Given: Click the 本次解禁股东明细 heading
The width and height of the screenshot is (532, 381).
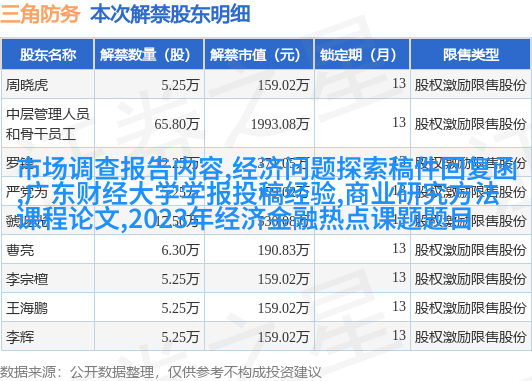Looking at the screenshot, I should [170, 14].
